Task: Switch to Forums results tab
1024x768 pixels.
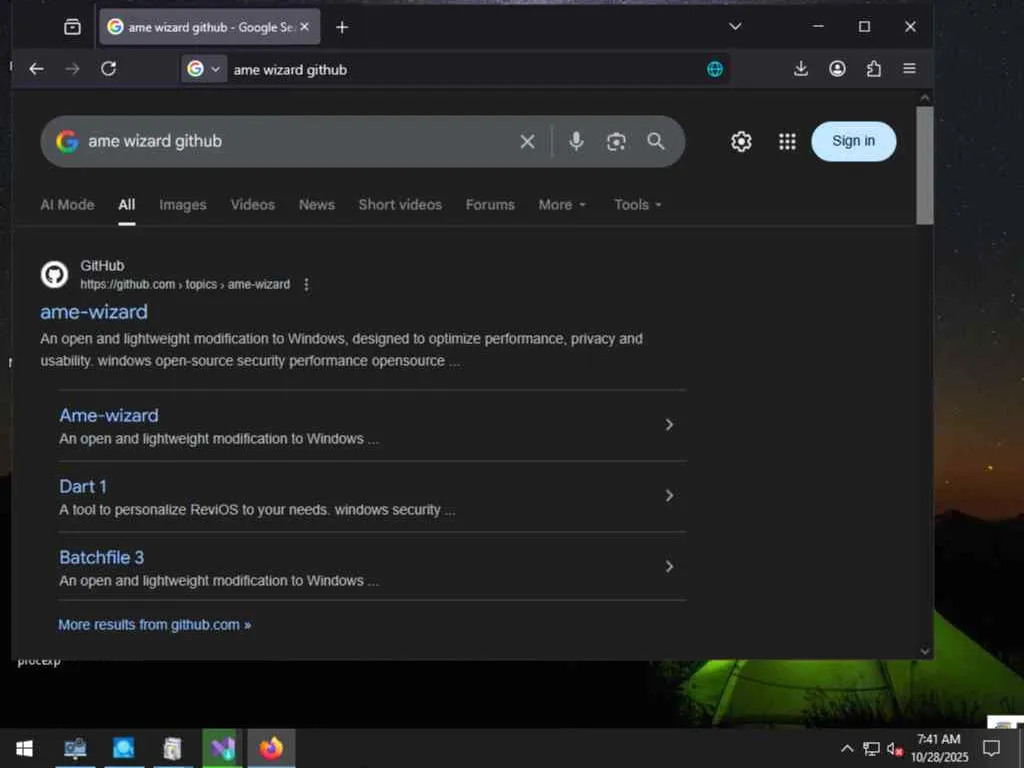Action: pos(490,204)
